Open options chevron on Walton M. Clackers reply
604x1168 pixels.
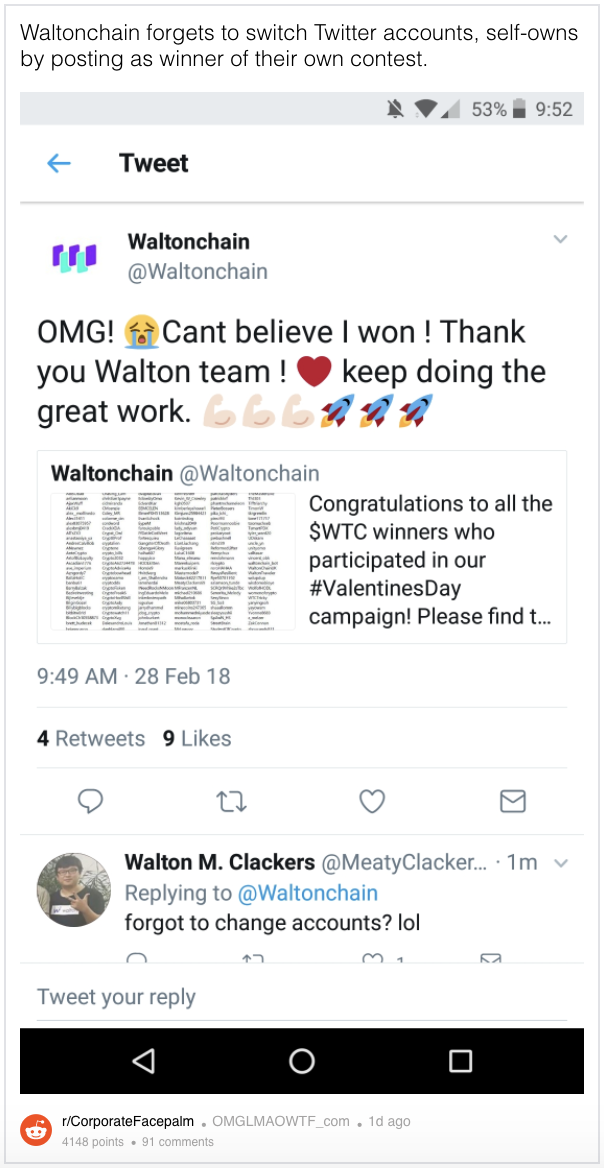click(x=562, y=863)
